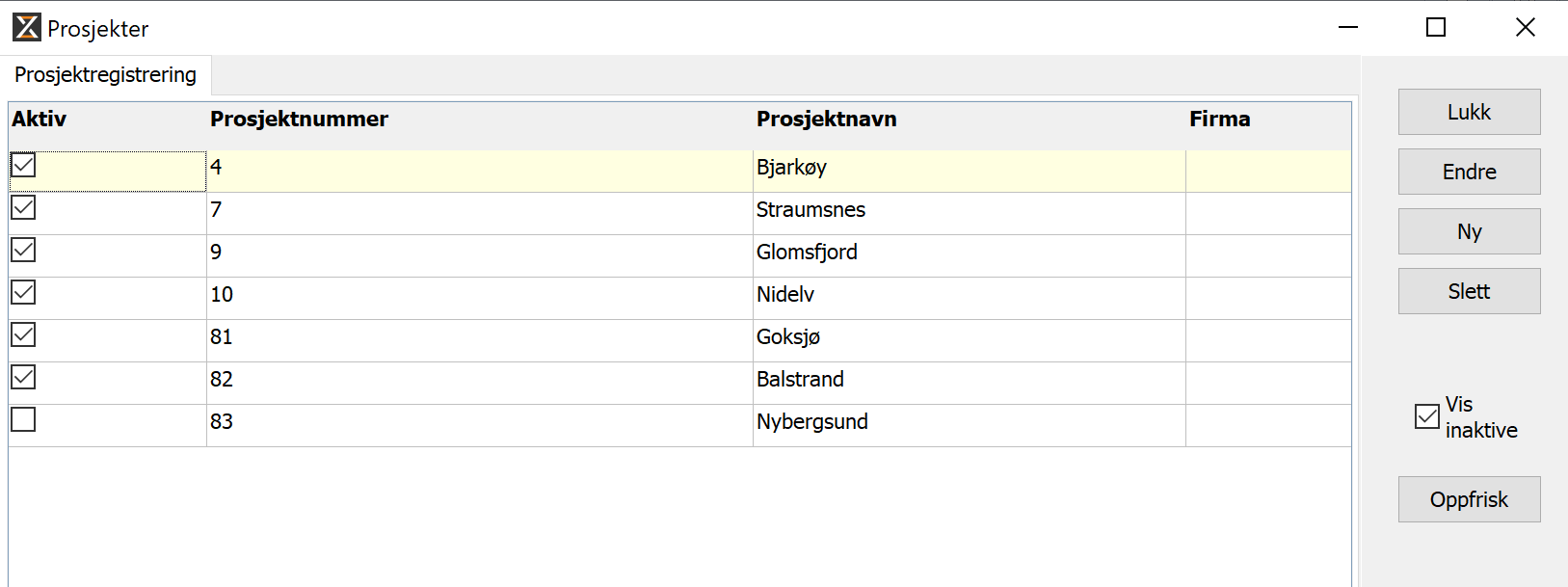
Task: Create new project with Ny button
Action: [x=1469, y=231]
